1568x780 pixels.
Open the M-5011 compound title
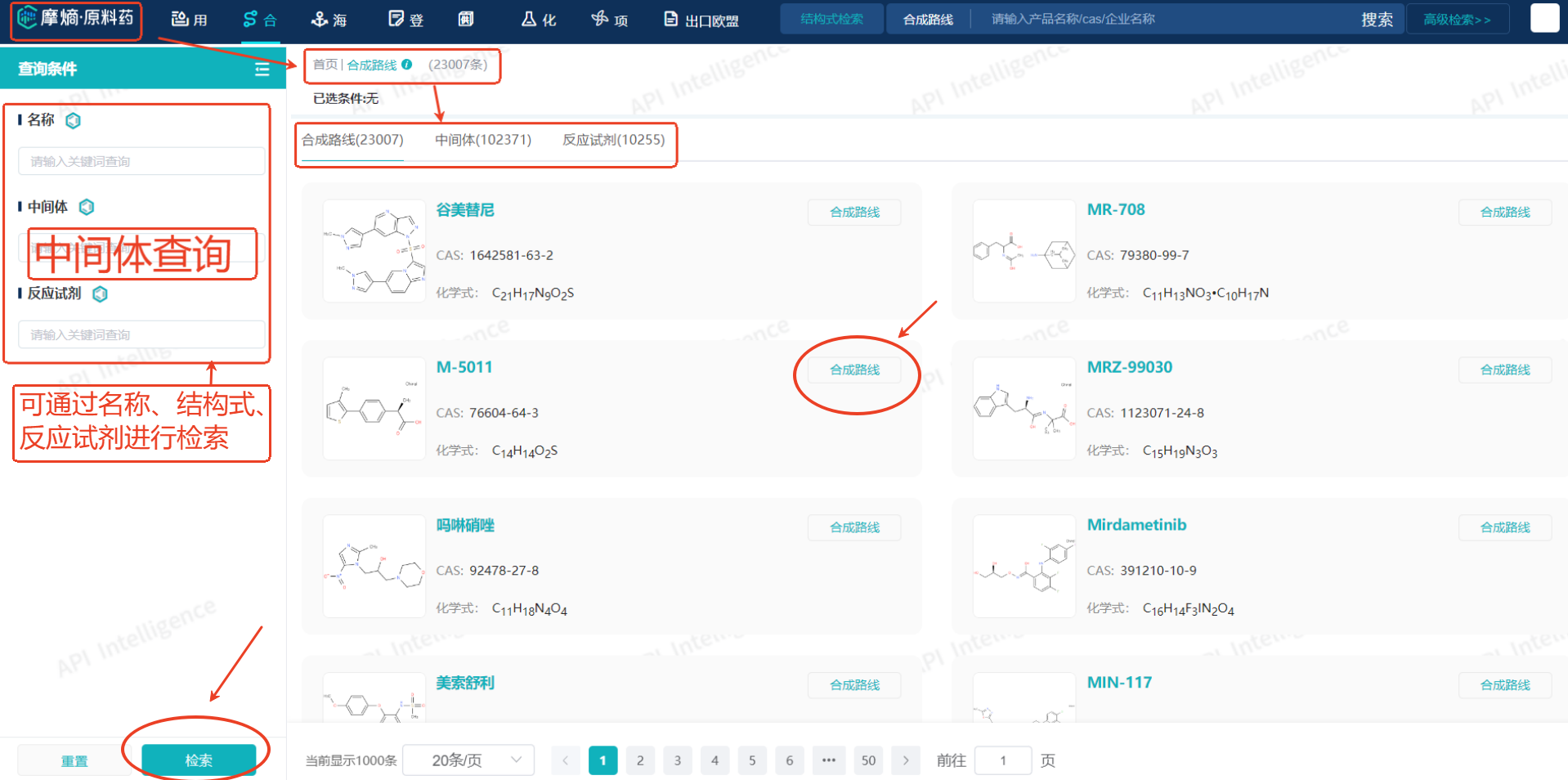464,368
